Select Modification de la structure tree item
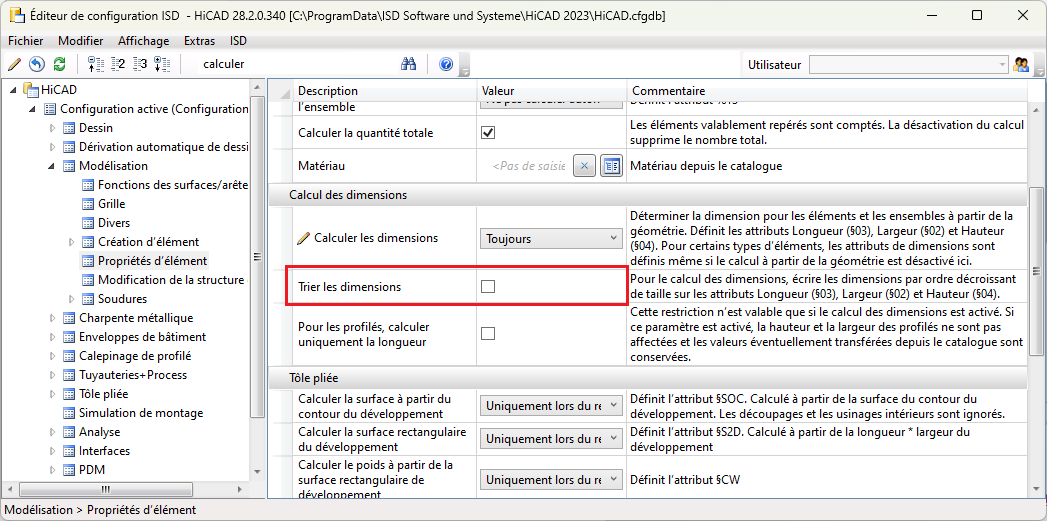This screenshot has width=1047, height=521. click(x=171, y=280)
